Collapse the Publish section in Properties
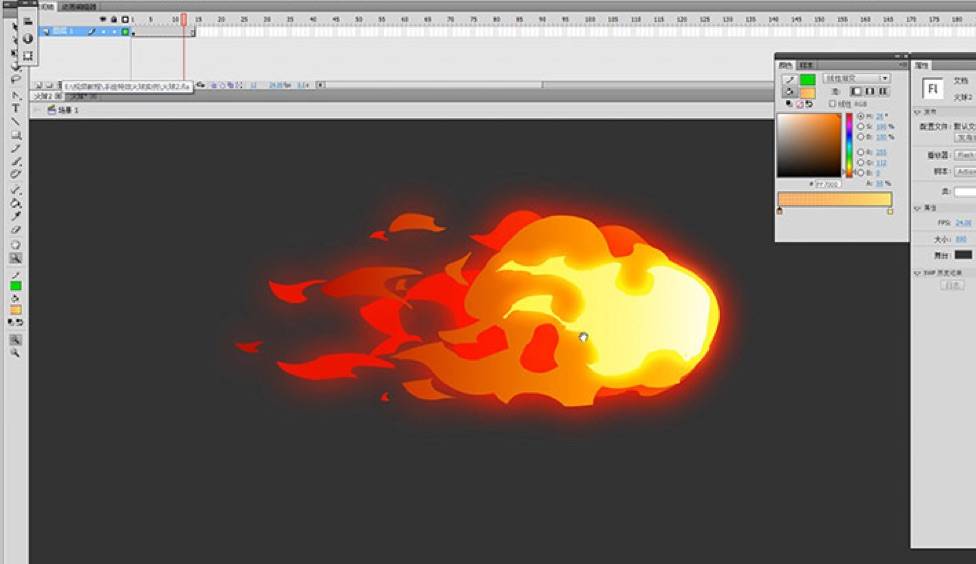This screenshot has width=976, height=564. [917, 112]
